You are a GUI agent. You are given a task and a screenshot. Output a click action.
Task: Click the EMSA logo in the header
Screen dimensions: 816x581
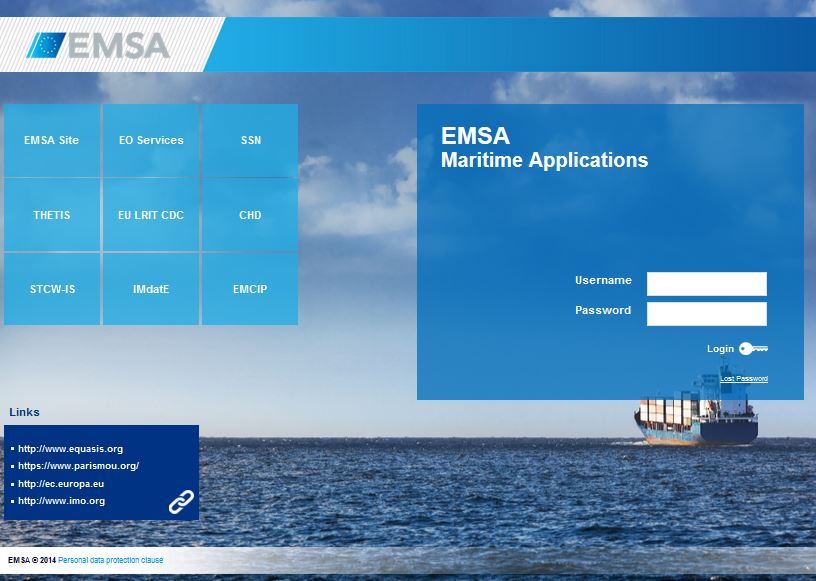98,45
